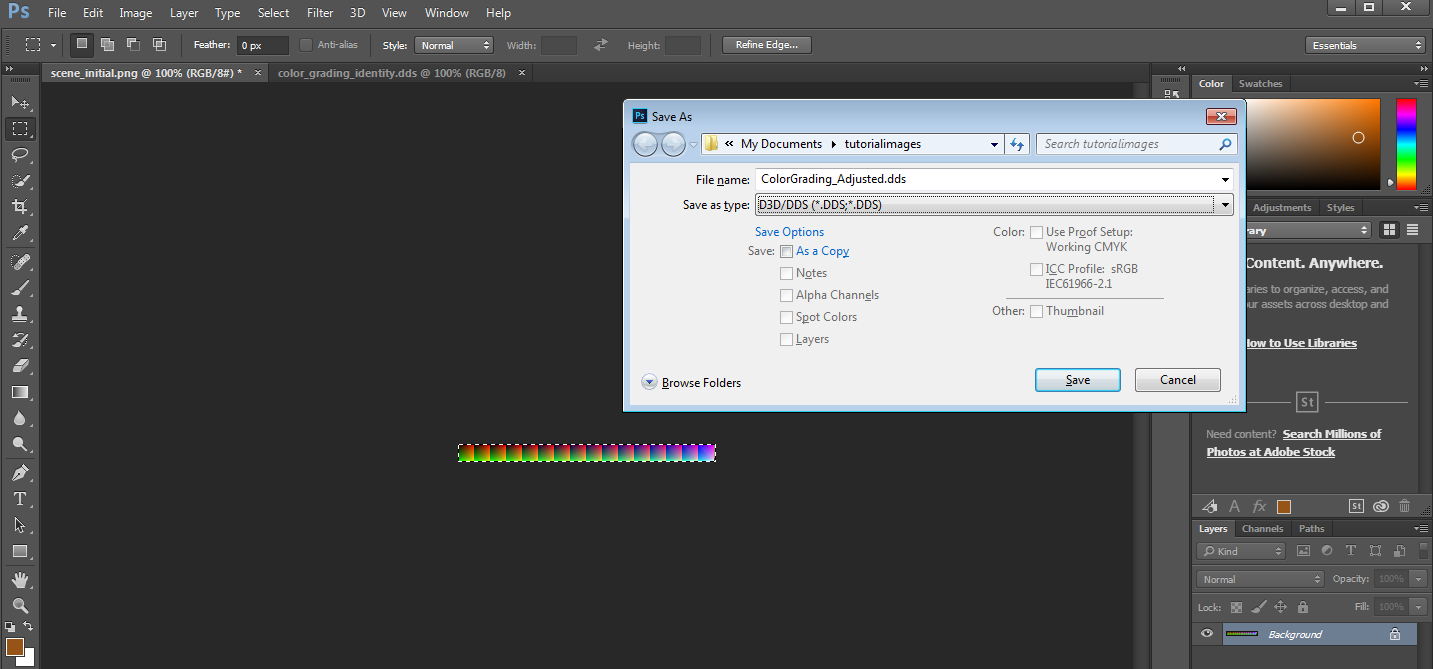The image size is (1433, 669).
Task: Select the Zoom tool
Action: [x=20, y=605]
